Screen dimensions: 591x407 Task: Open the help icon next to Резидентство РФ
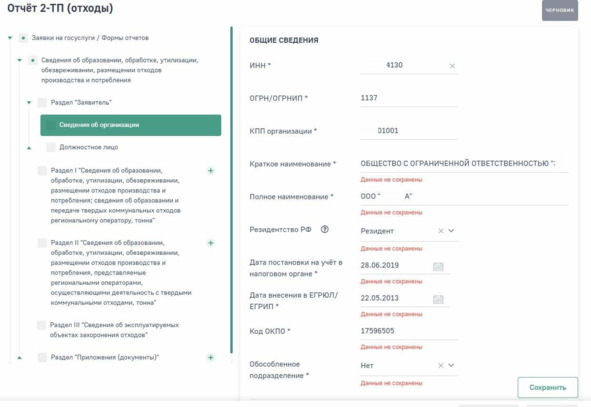(325, 229)
